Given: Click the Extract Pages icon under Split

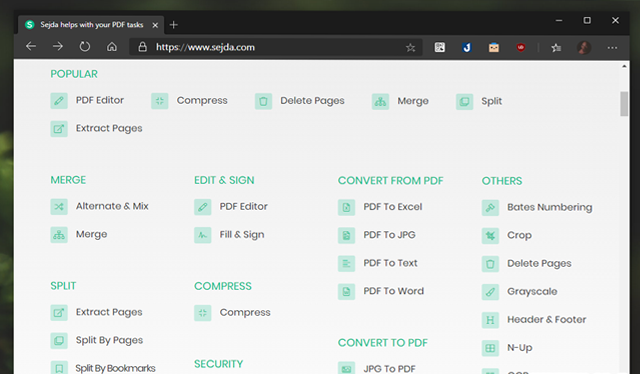Looking at the screenshot, I should coord(59,313).
